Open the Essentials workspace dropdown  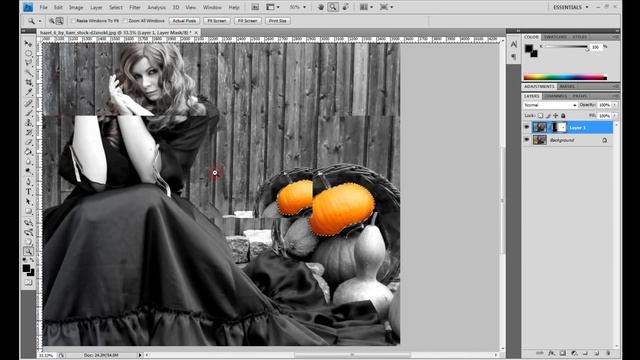[x=571, y=7]
